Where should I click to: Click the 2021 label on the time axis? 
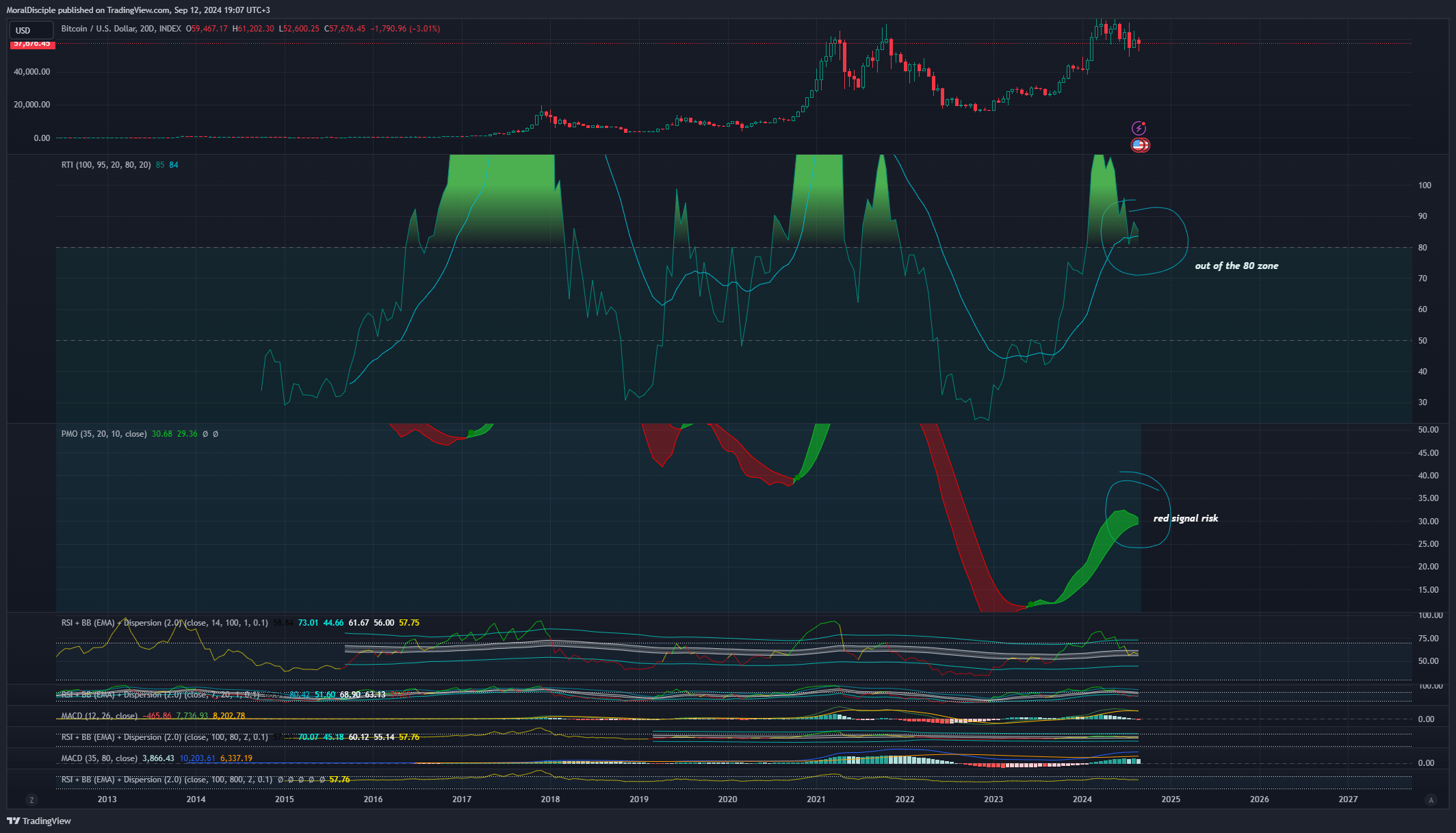[816, 799]
